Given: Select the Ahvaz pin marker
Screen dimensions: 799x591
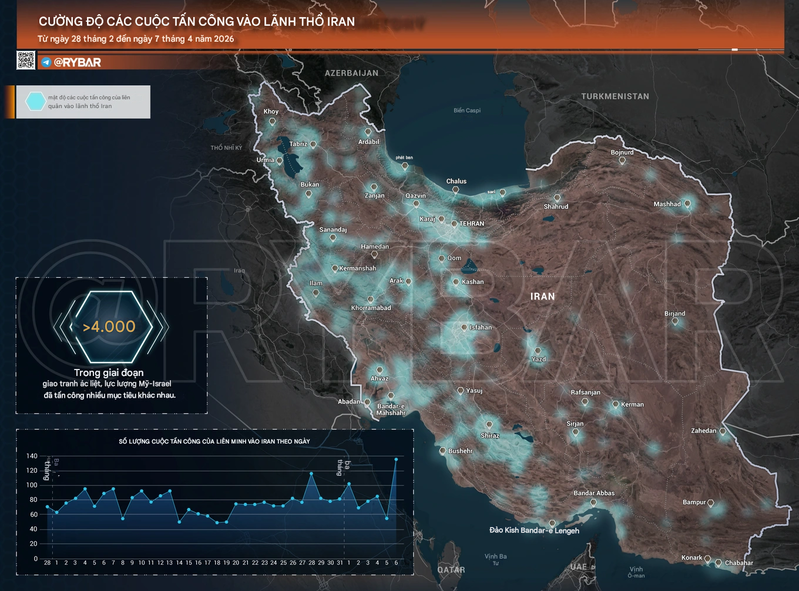Looking at the screenshot, I should click(380, 370).
